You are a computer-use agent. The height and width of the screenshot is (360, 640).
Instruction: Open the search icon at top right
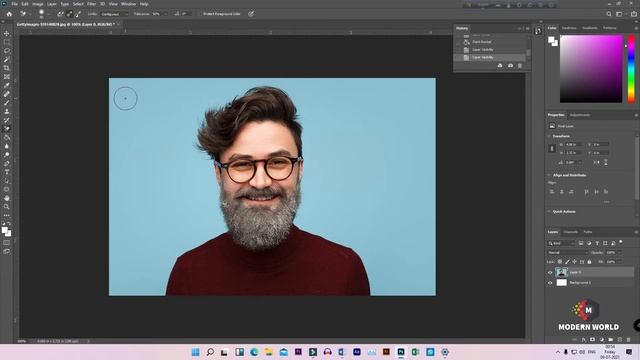pyautogui.click(x=609, y=14)
